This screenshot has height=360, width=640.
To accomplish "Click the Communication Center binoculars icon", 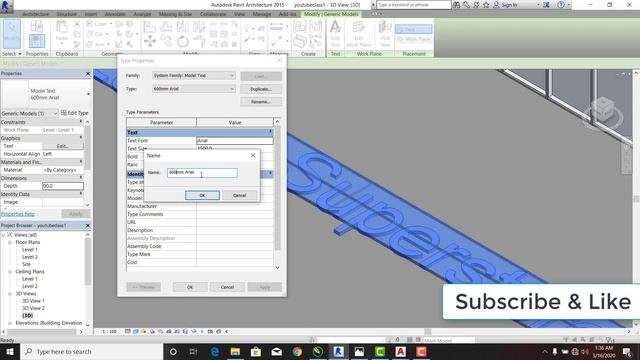I will click(x=456, y=5).
